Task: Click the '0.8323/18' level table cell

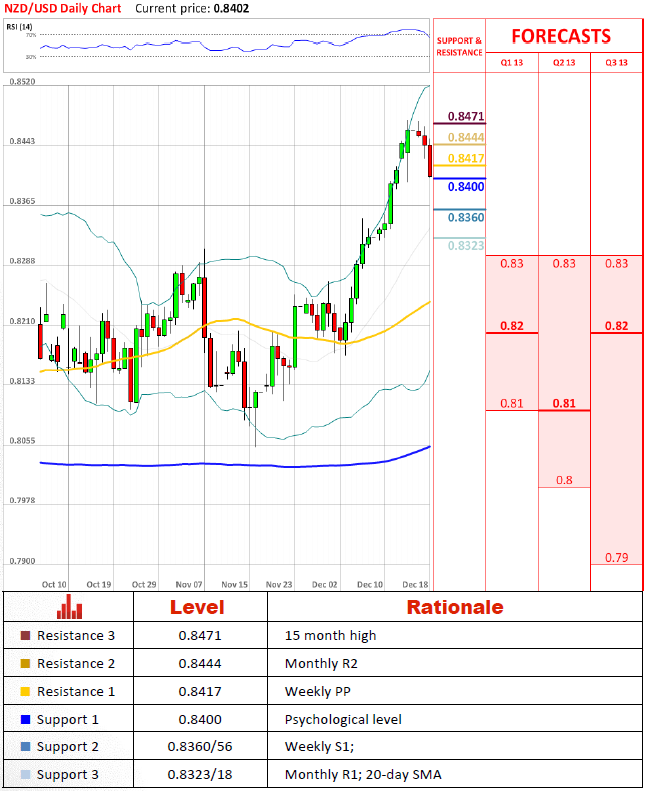Action: 200,774
